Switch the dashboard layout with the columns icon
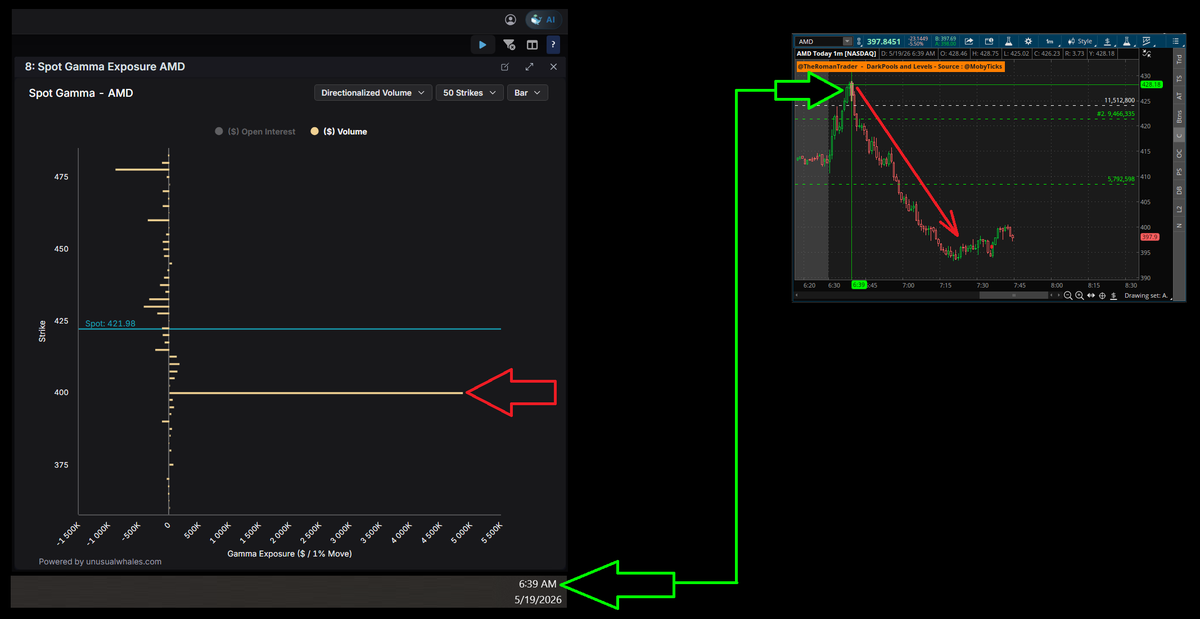 [x=532, y=44]
